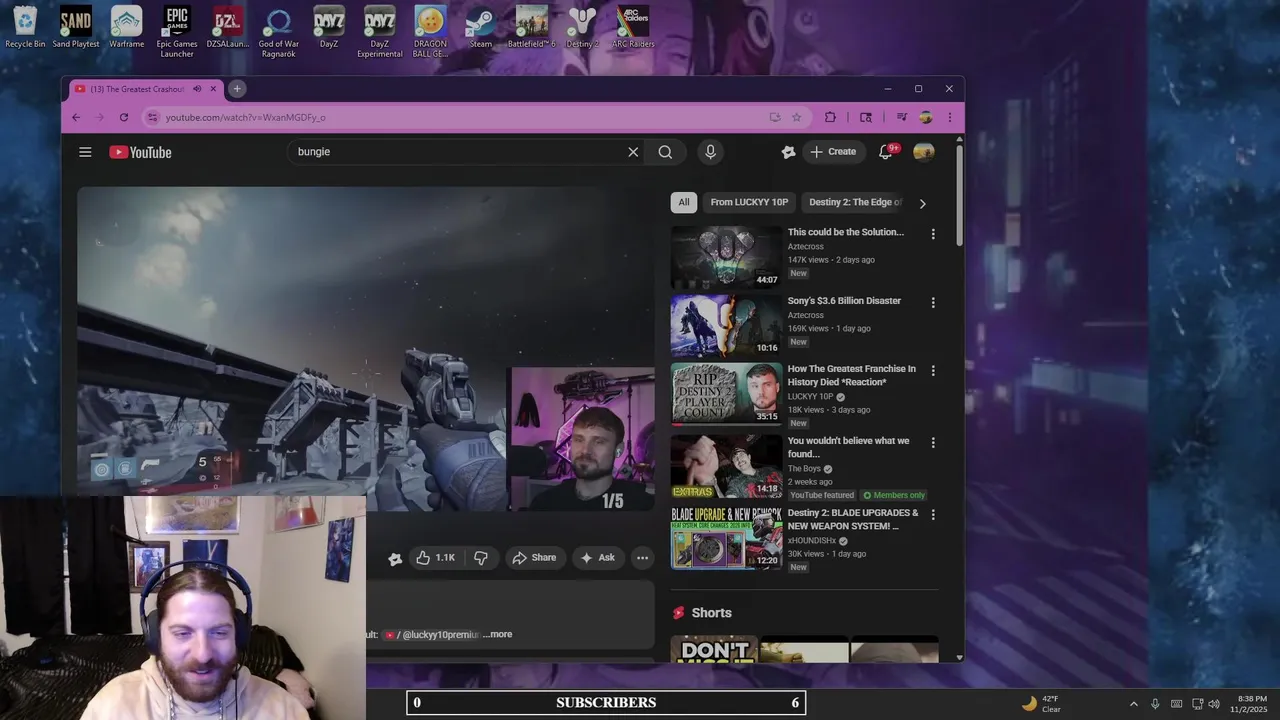Open the browser extensions puzzle icon
The image size is (1280, 720).
[830, 117]
